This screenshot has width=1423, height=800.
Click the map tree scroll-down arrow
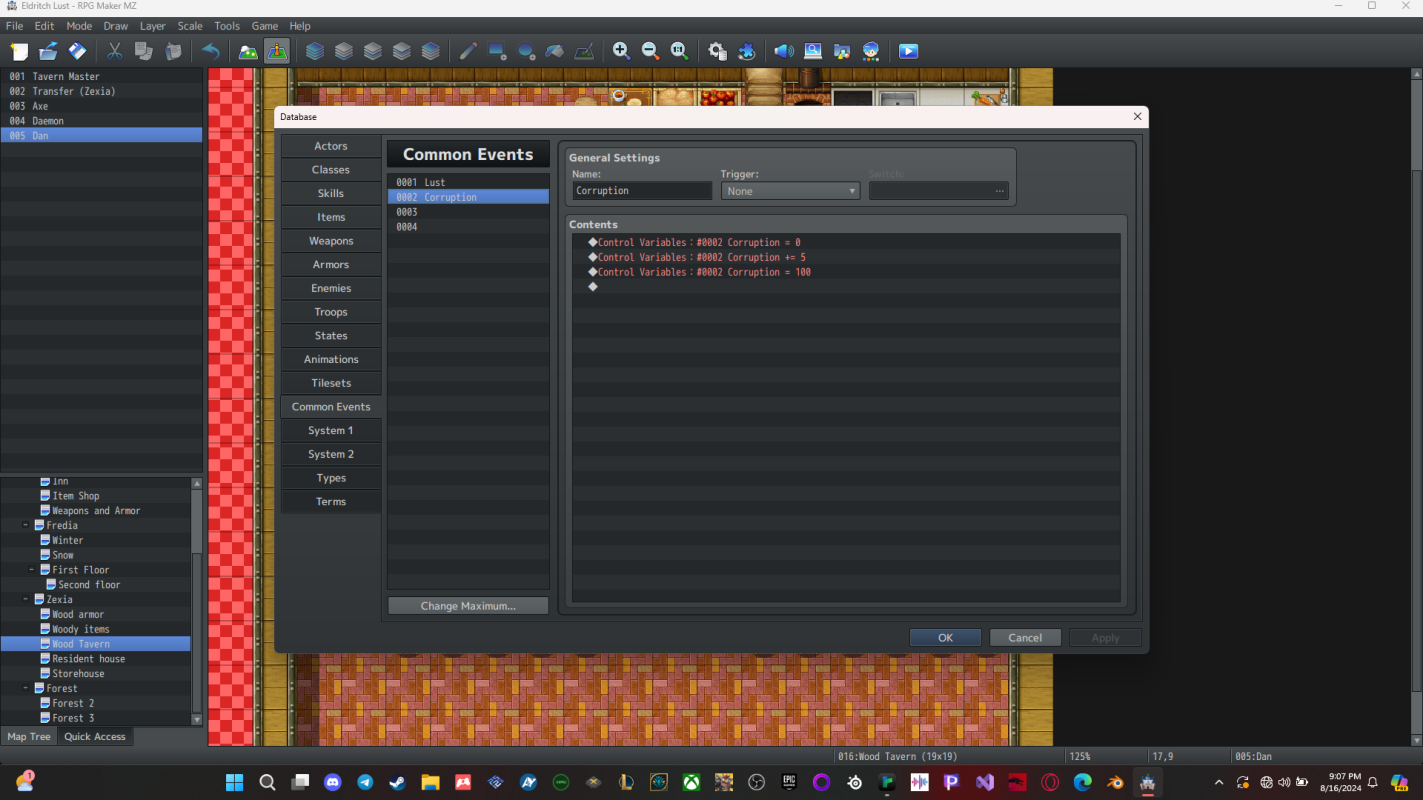196,719
